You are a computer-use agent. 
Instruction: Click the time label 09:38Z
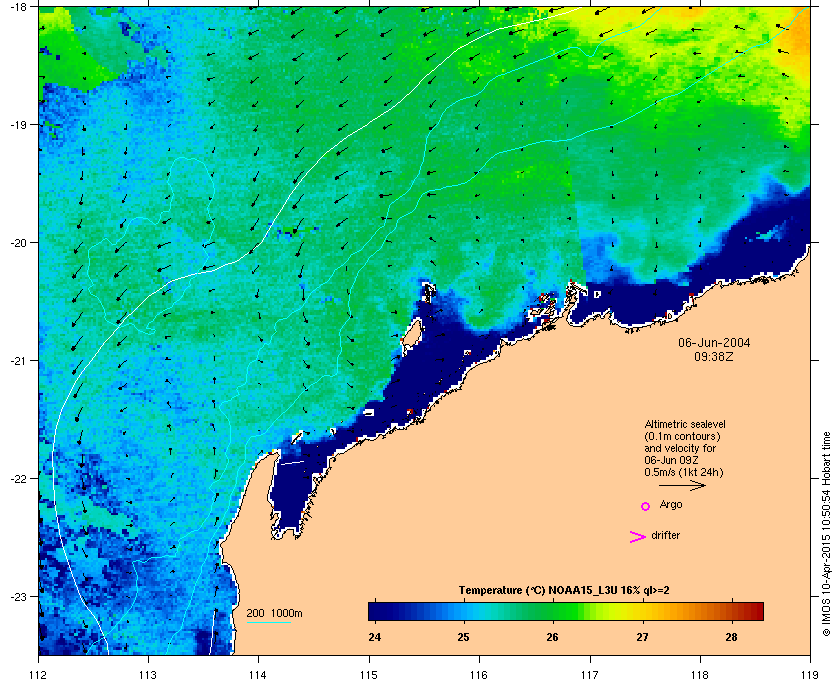coord(714,356)
